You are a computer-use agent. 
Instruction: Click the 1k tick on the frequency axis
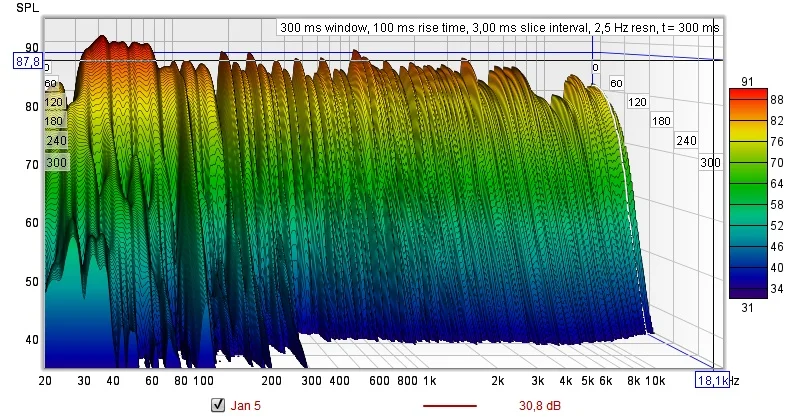[x=430, y=381]
